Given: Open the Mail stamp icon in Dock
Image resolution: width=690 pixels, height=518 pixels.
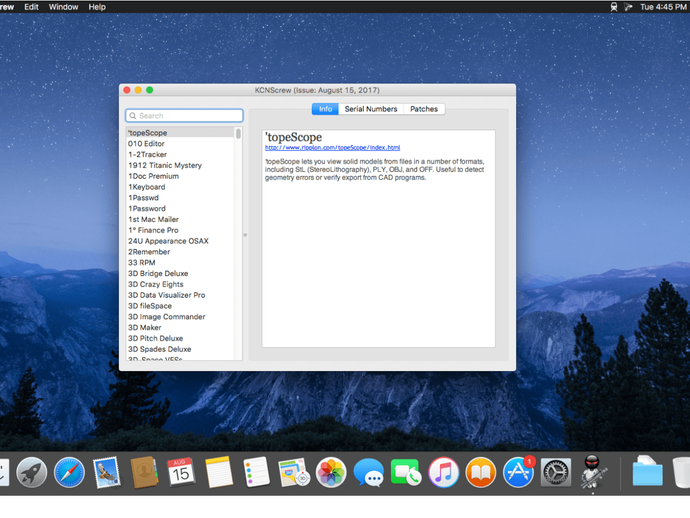Looking at the screenshot, I should pyautogui.click(x=106, y=473).
